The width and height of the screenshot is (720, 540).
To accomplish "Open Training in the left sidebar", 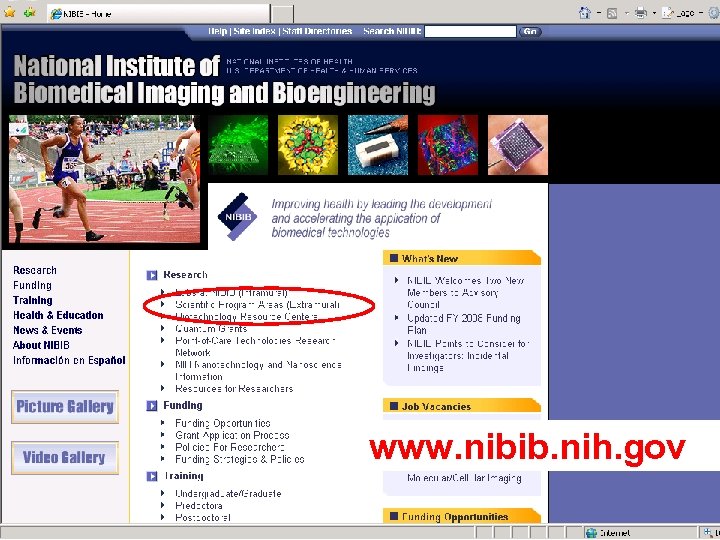I will [33, 300].
